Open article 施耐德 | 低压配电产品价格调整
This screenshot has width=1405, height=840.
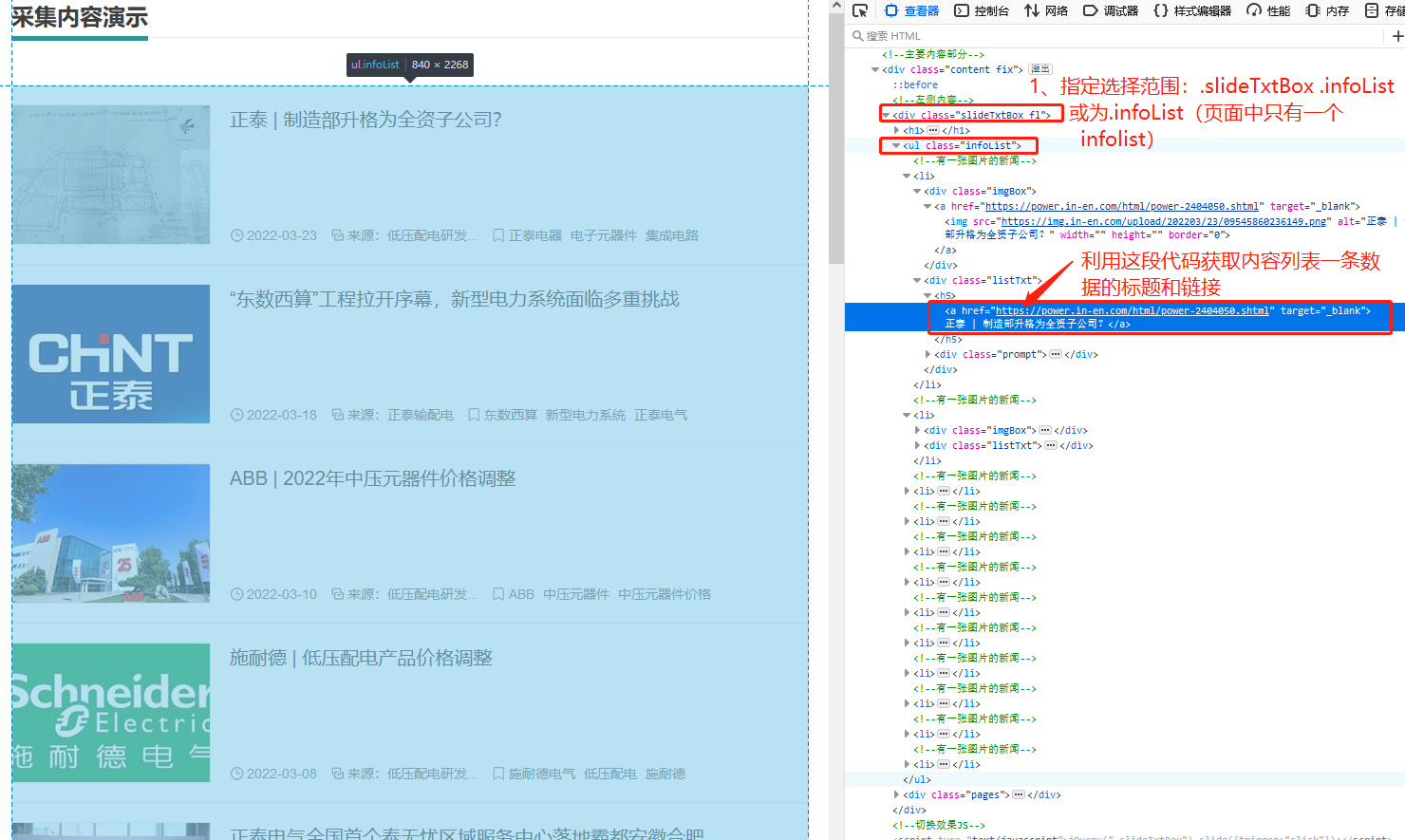click(361, 658)
